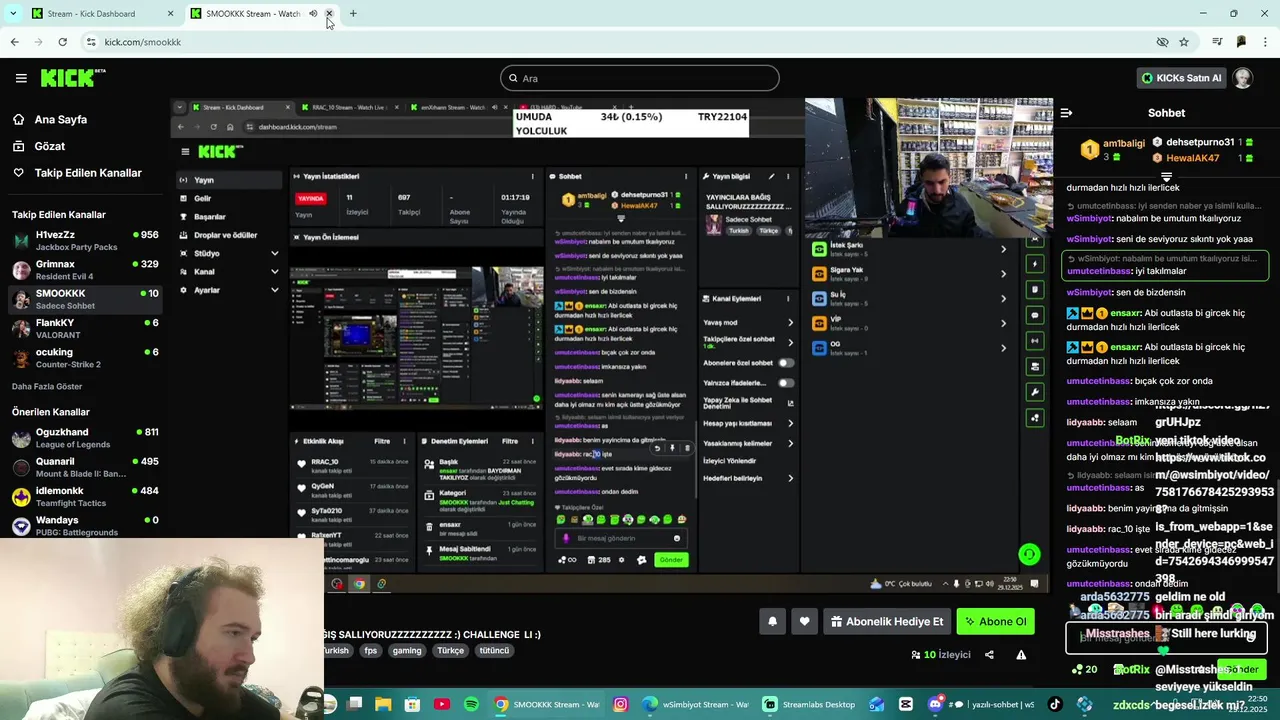The image size is (1280, 720).
Task: Click the 10 İzleyici viewer count
Action: click(941, 655)
